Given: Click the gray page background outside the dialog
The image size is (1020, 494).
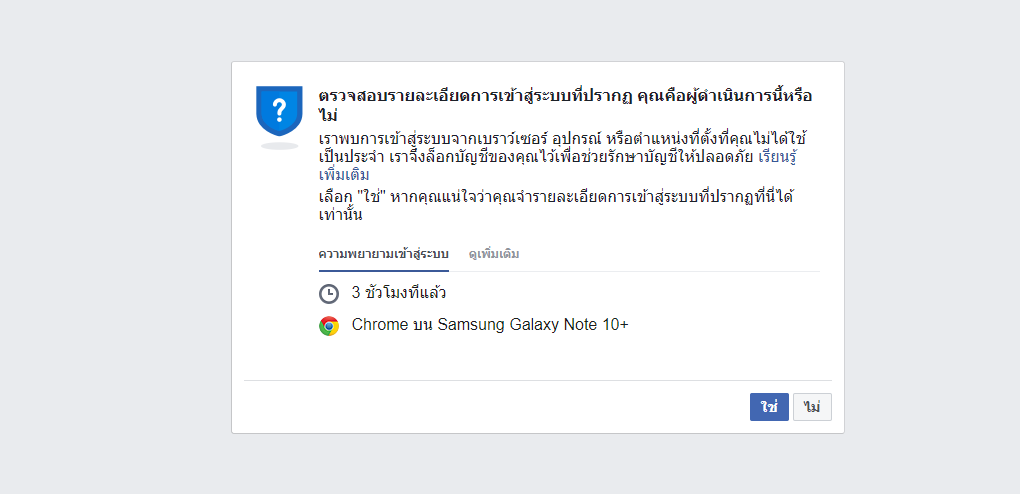Looking at the screenshot, I should (111, 247).
